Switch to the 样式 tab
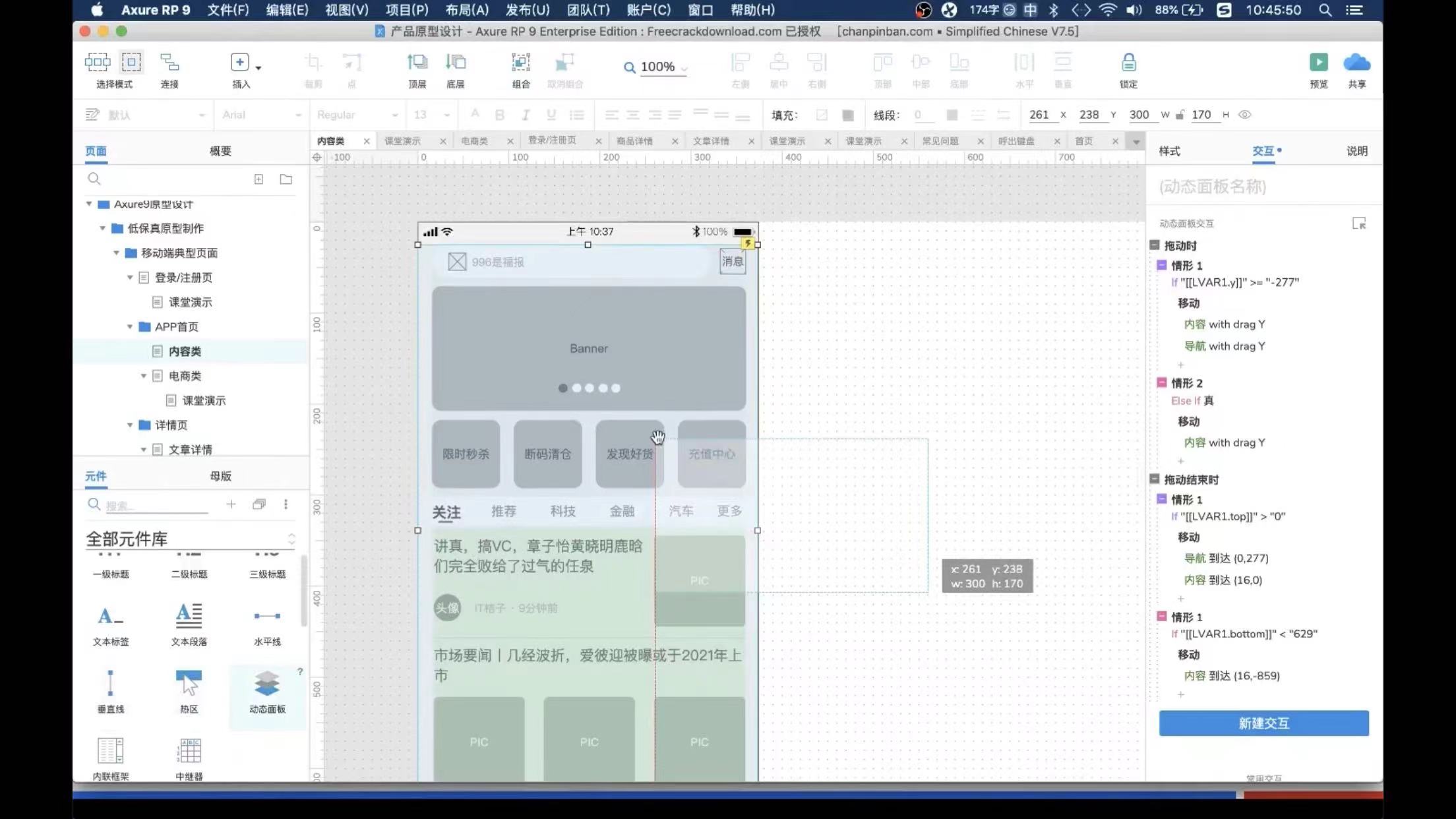The image size is (1456, 819). coord(1169,151)
